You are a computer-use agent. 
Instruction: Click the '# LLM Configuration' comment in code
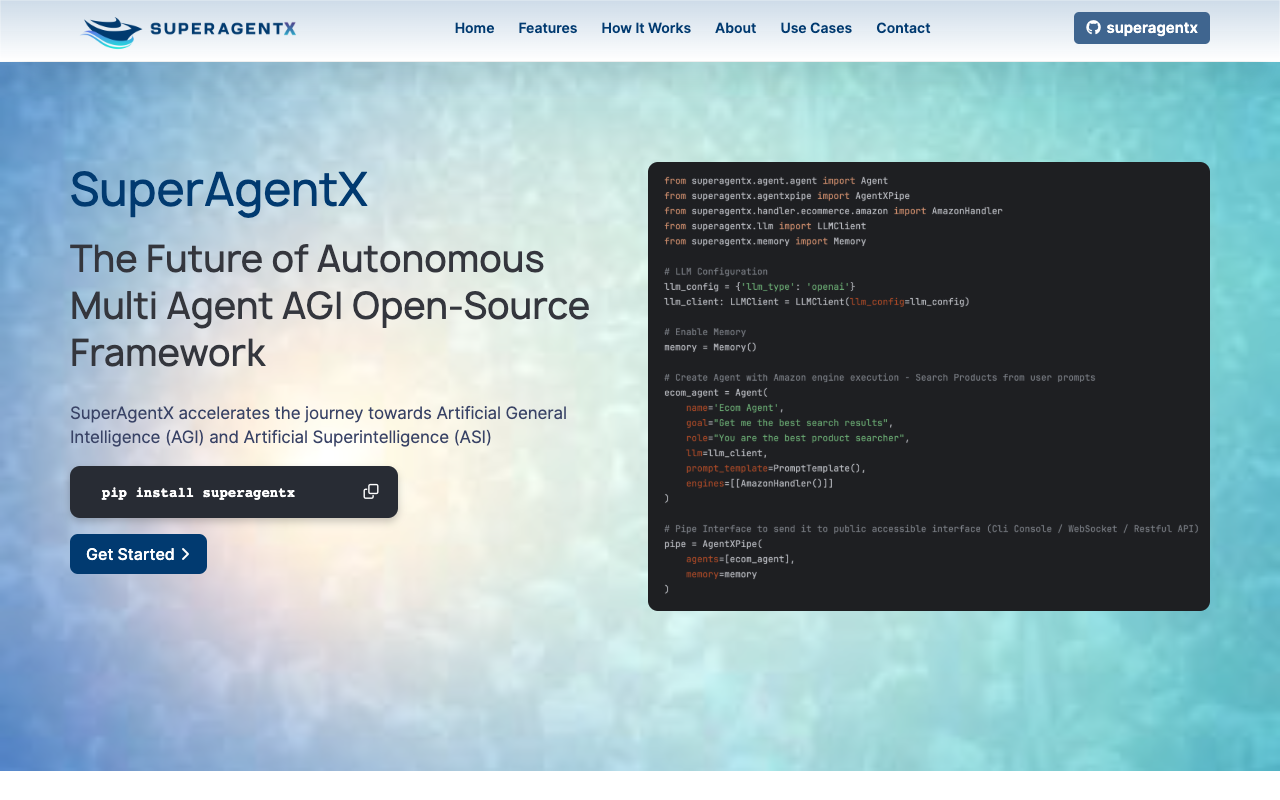[x=716, y=271]
